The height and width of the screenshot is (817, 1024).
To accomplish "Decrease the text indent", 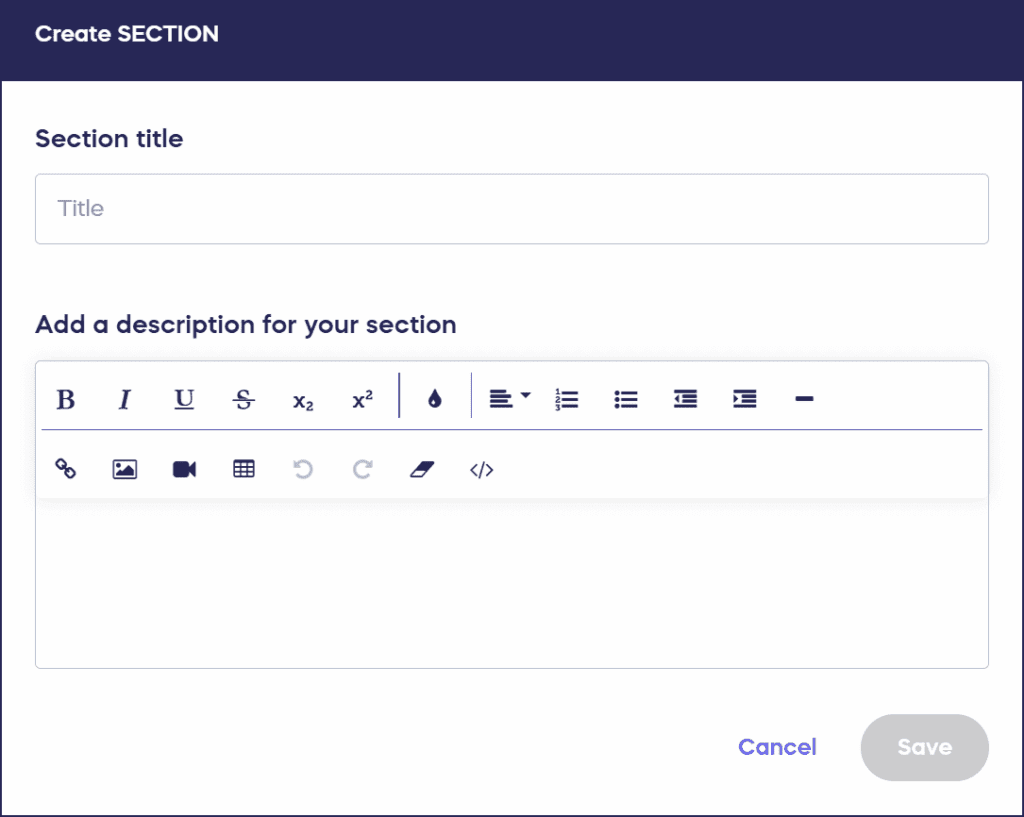I will click(685, 399).
